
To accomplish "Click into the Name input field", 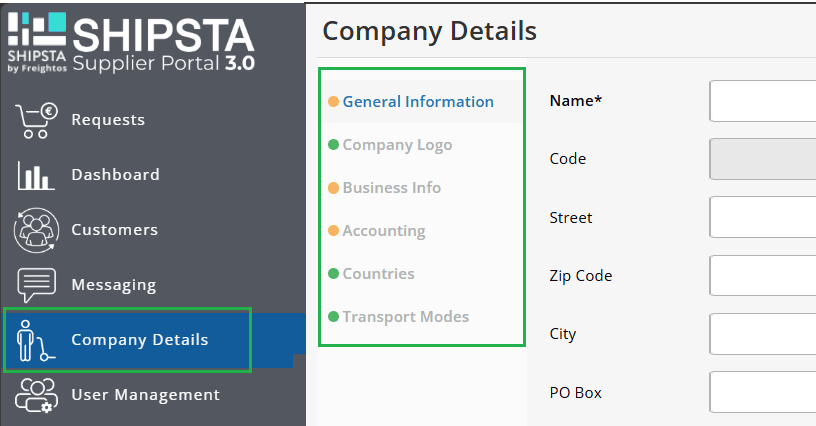I will (762, 101).
